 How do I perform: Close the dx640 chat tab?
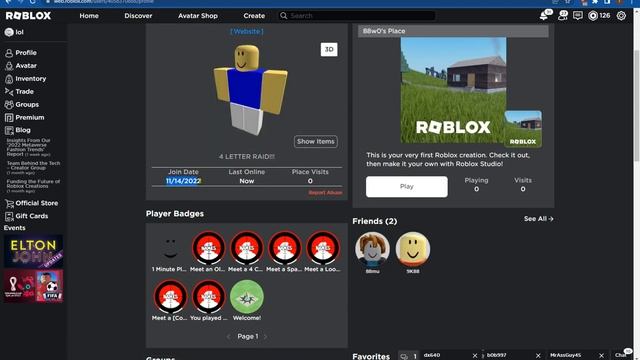coord(475,356)
